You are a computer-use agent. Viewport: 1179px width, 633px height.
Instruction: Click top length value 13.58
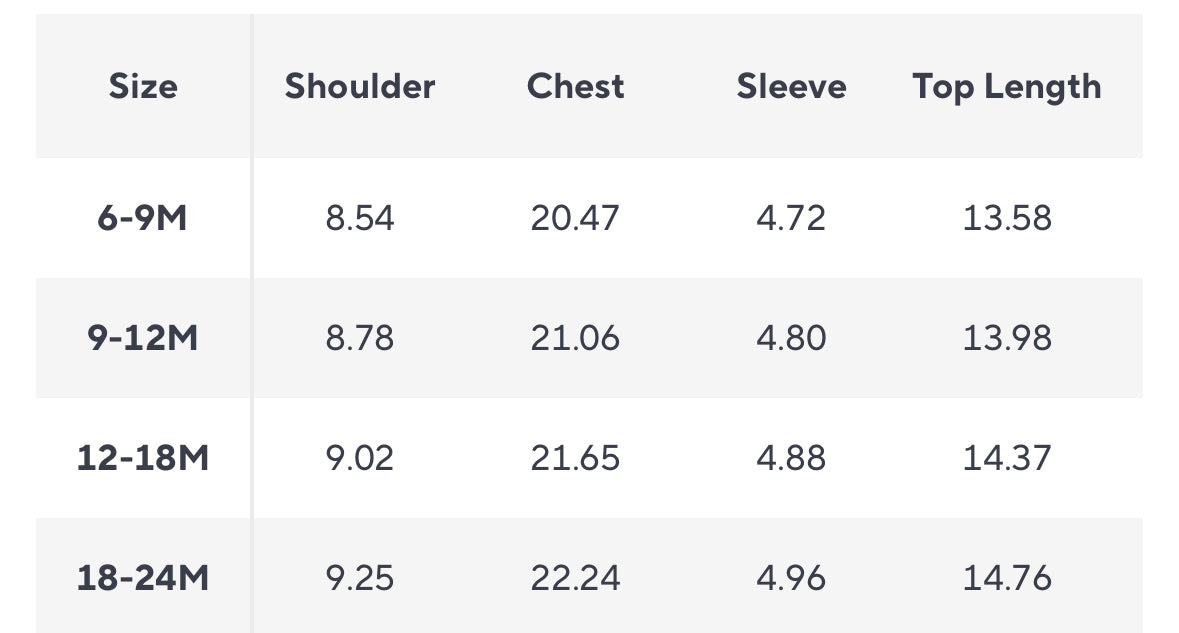coord(1007,218)
